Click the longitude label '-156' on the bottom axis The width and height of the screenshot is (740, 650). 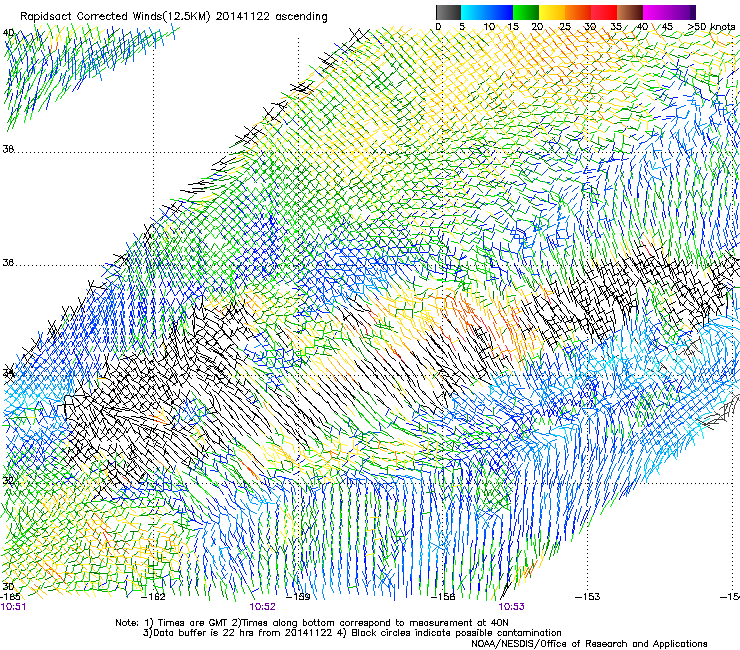[x=443, y=596]
